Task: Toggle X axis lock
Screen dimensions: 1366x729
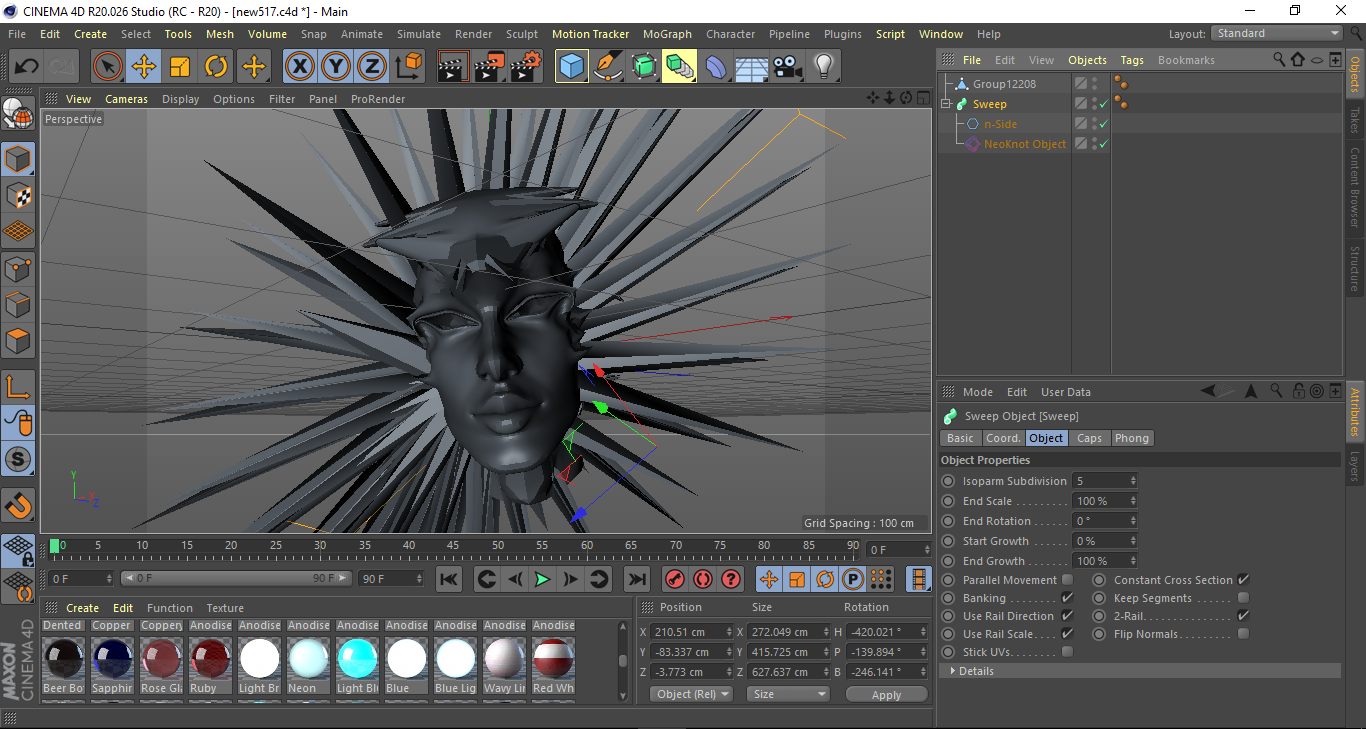Action: [x=299, y=67]
